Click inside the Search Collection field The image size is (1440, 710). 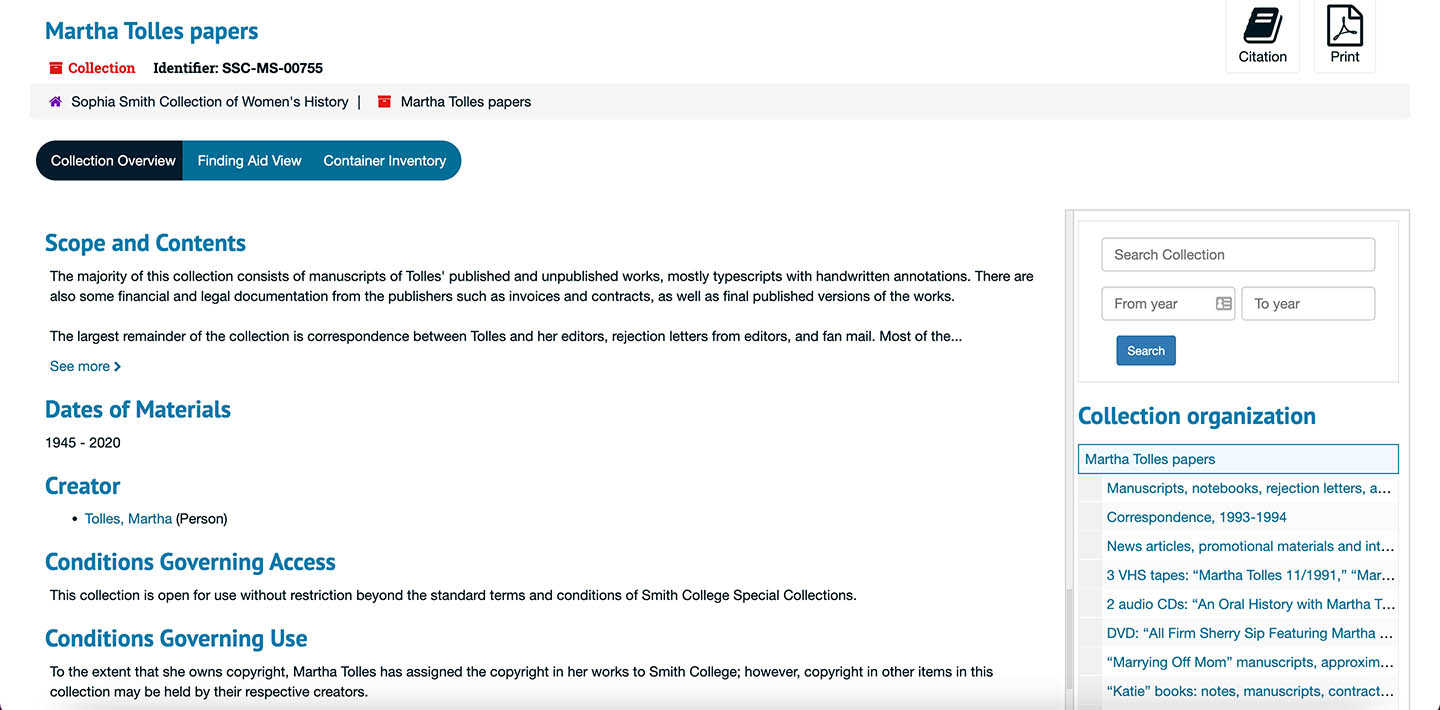coord(1238,254)
